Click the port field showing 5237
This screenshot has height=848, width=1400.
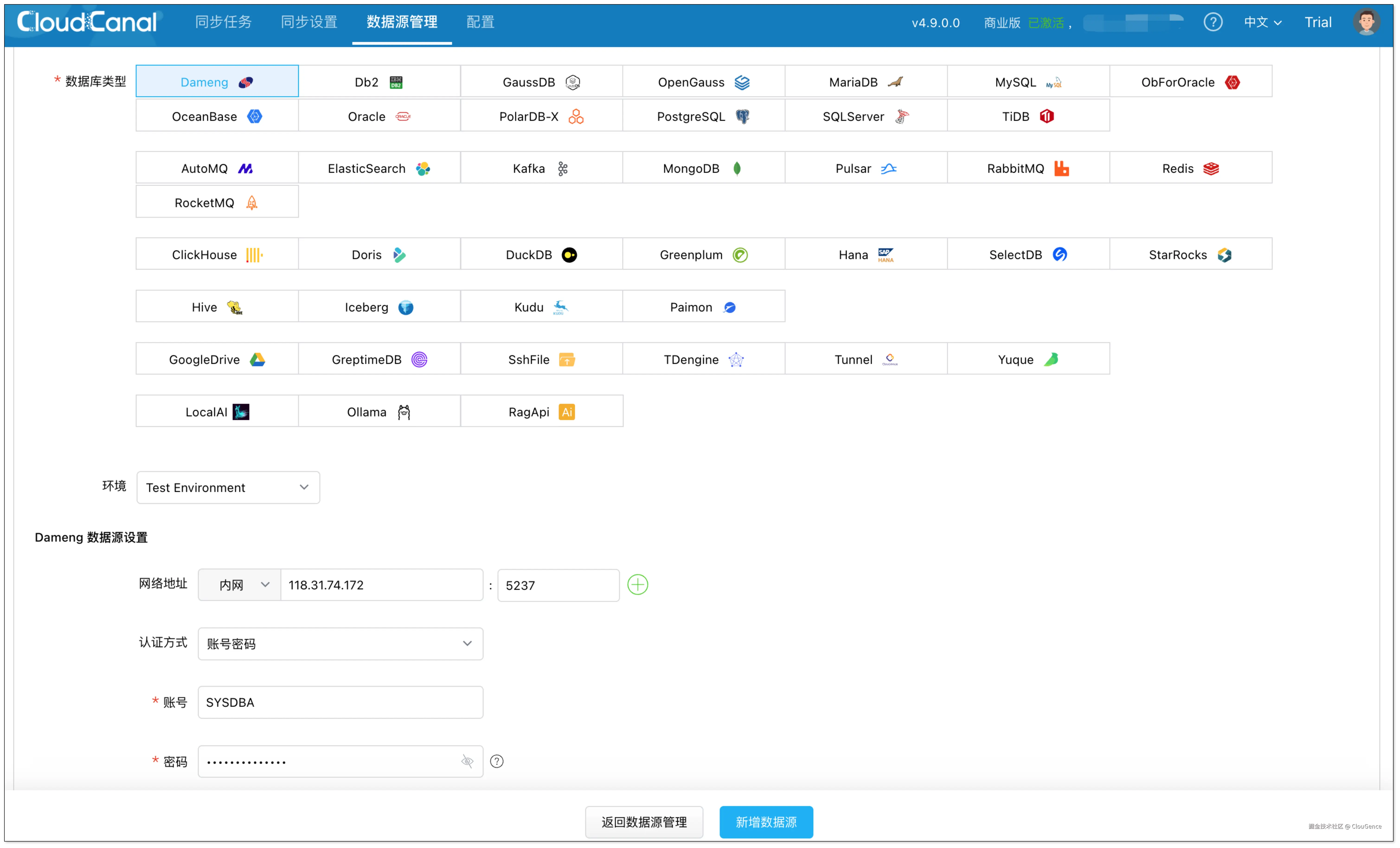click(558, 585)
